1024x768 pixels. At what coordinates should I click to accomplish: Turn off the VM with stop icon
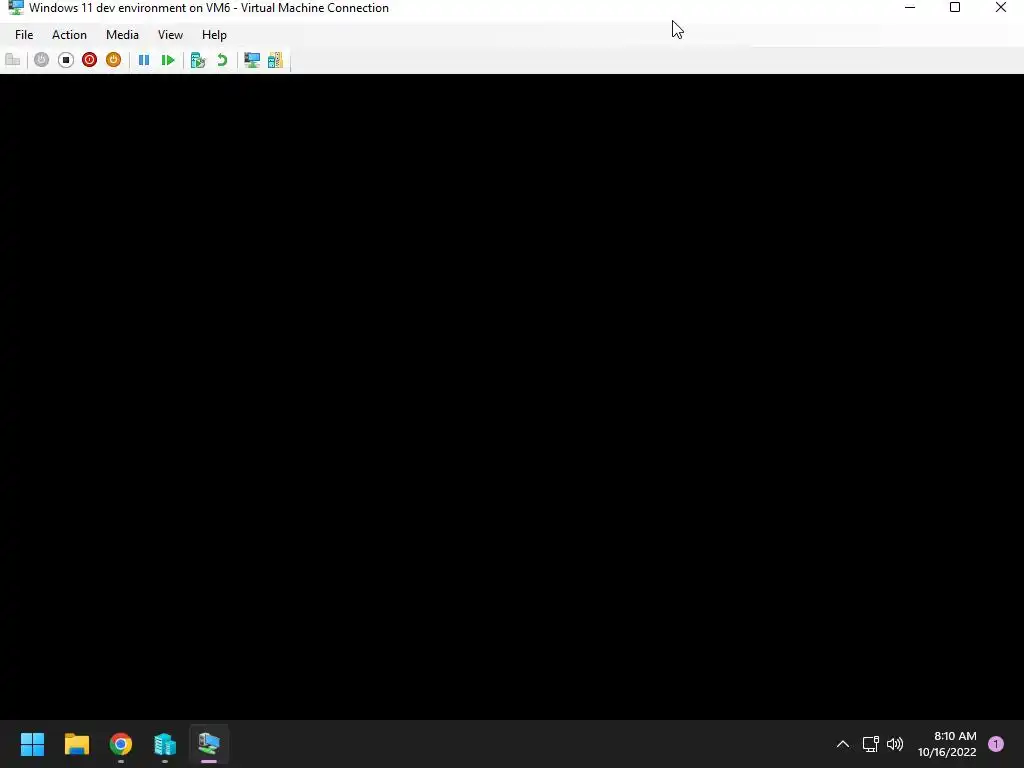click(66, 60)
